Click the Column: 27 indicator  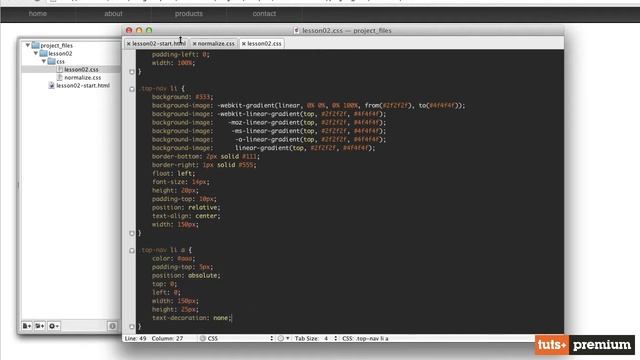click(x=167, y=338)
